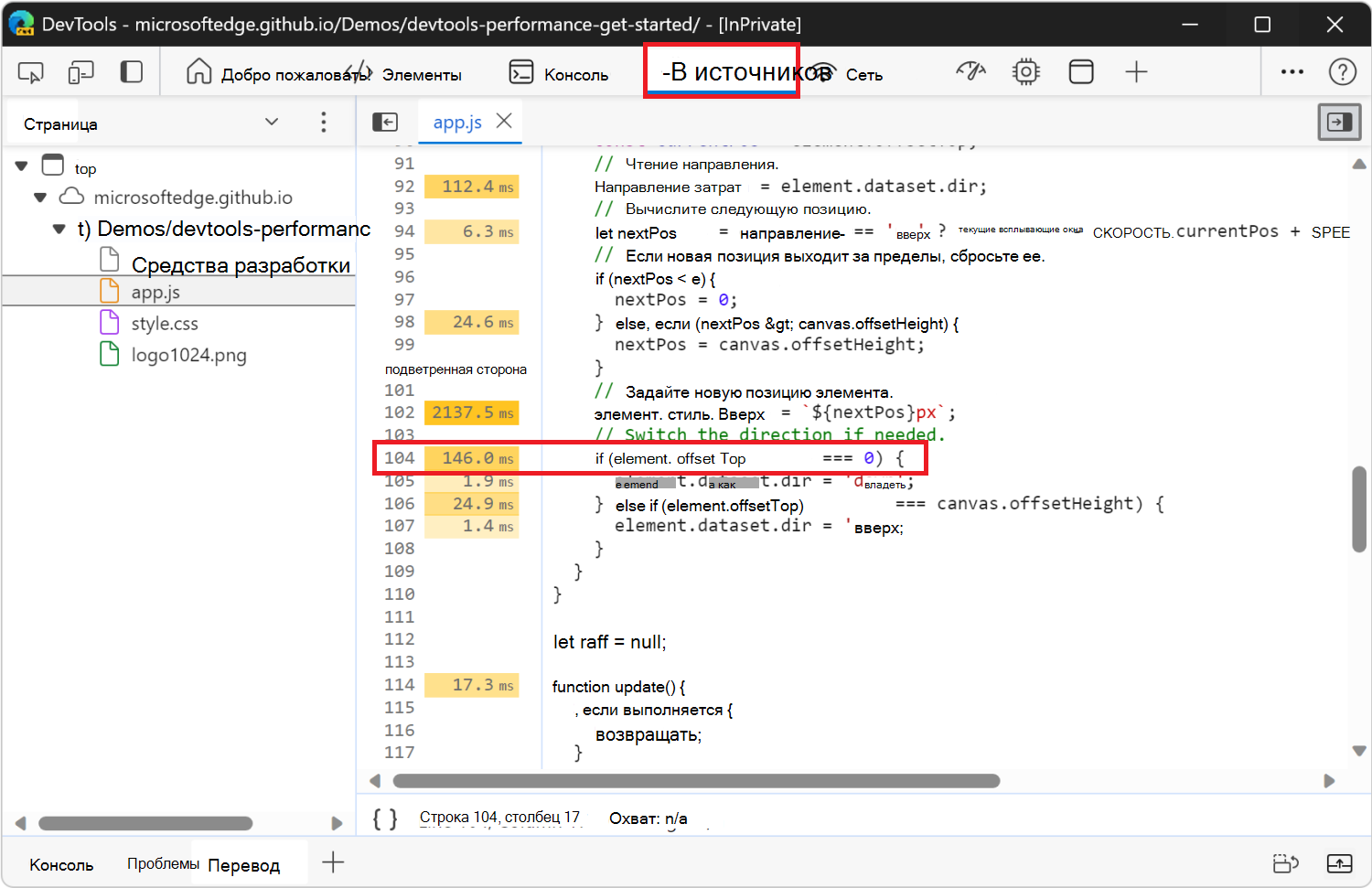The width and height of the screenshot is (1372, 888).
Task: Toggle the activity bar sidebar icon
Action: [x=132, y=72]
